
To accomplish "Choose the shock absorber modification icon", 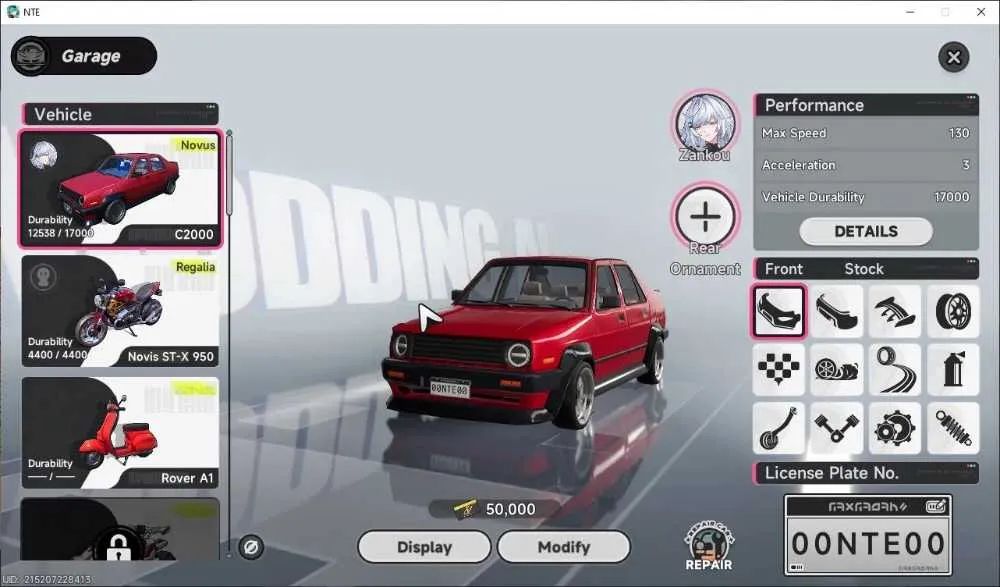I will pos(953,427).
